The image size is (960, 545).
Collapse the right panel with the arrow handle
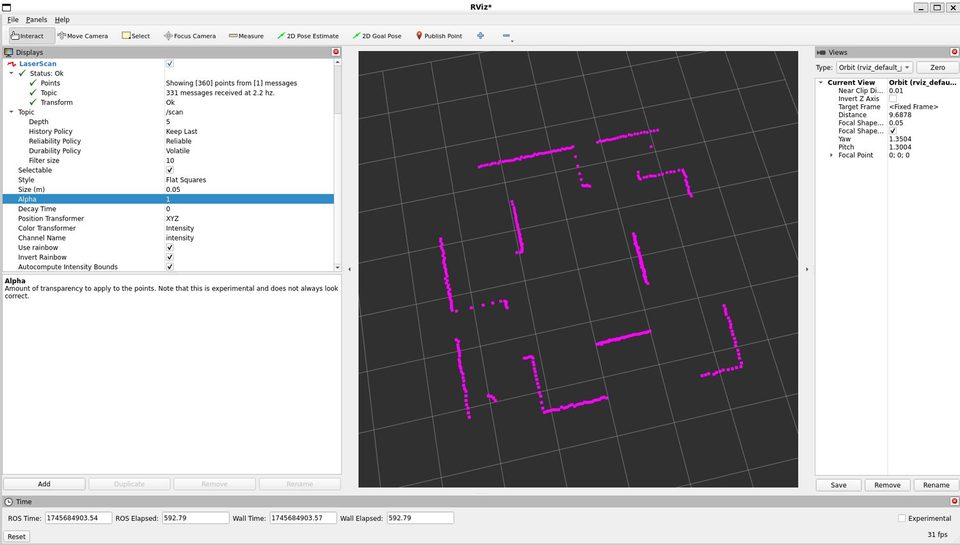pos(806,269)
